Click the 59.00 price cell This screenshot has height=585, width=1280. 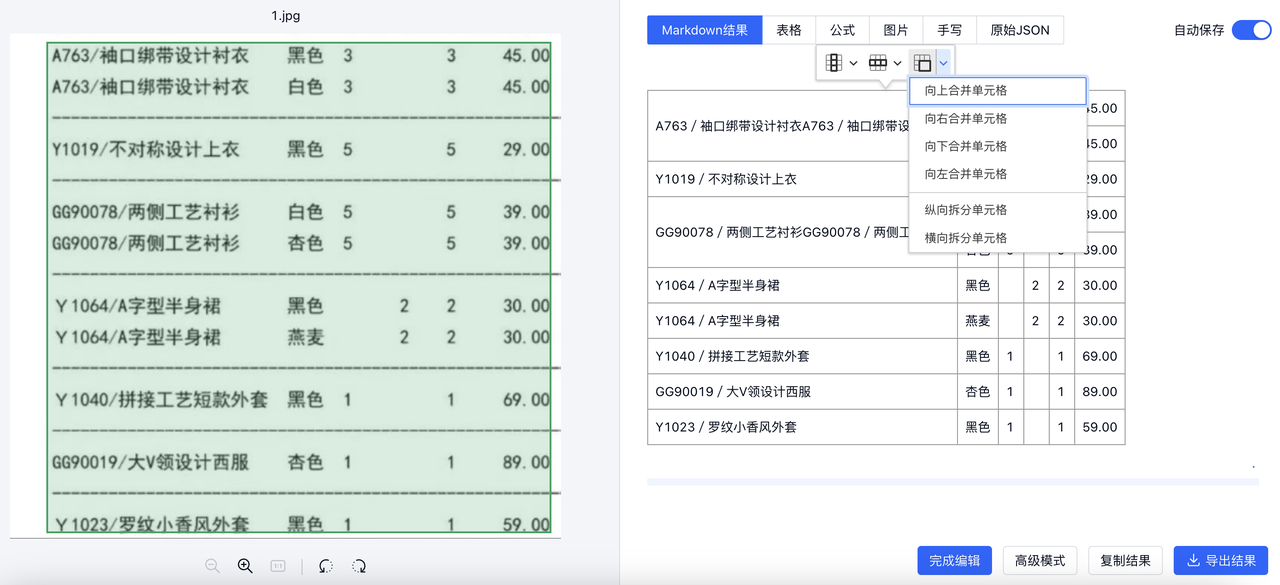1100,427
